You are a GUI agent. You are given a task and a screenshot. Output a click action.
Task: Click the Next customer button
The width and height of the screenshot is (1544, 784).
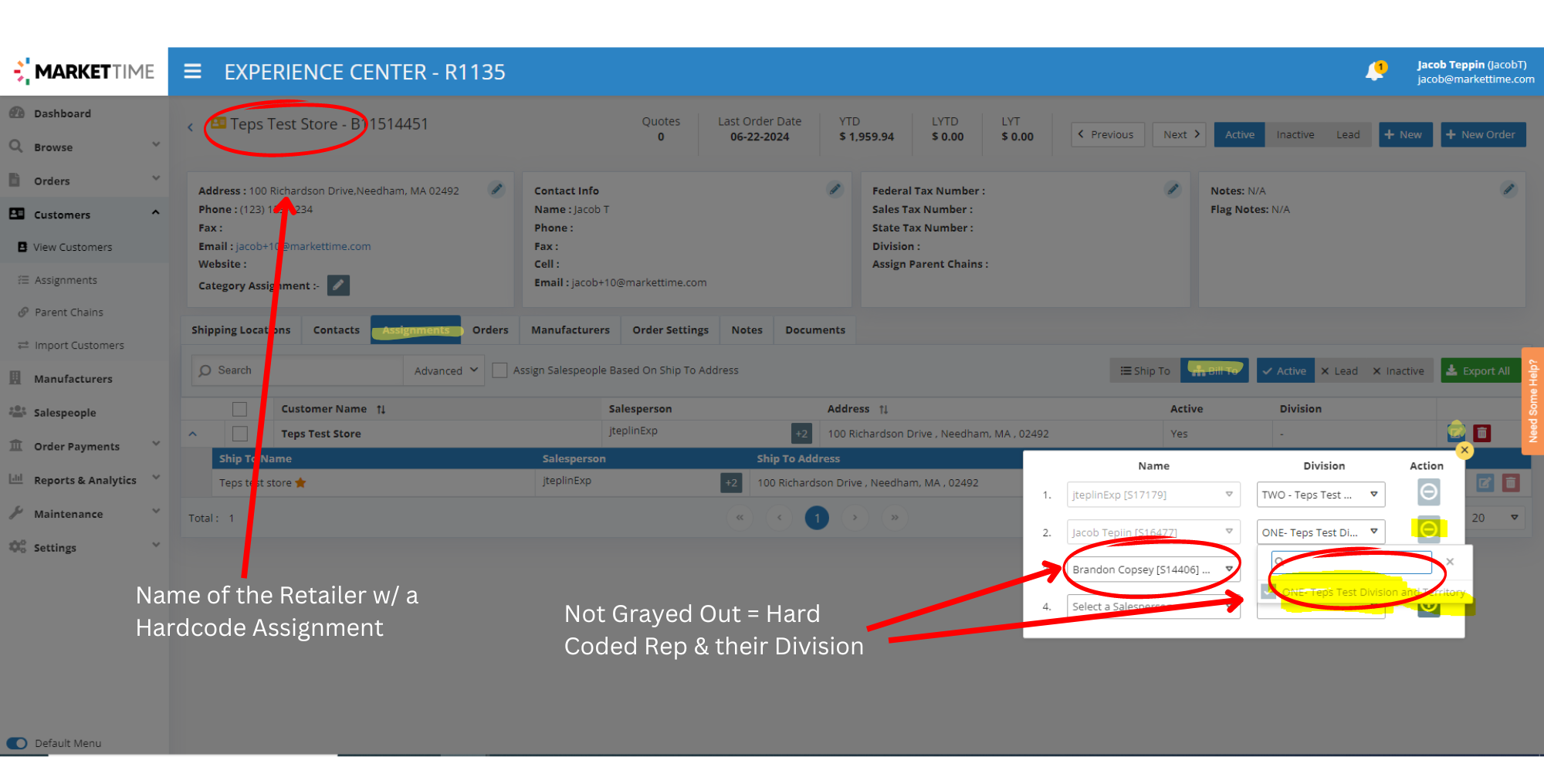click(1179, 134)
